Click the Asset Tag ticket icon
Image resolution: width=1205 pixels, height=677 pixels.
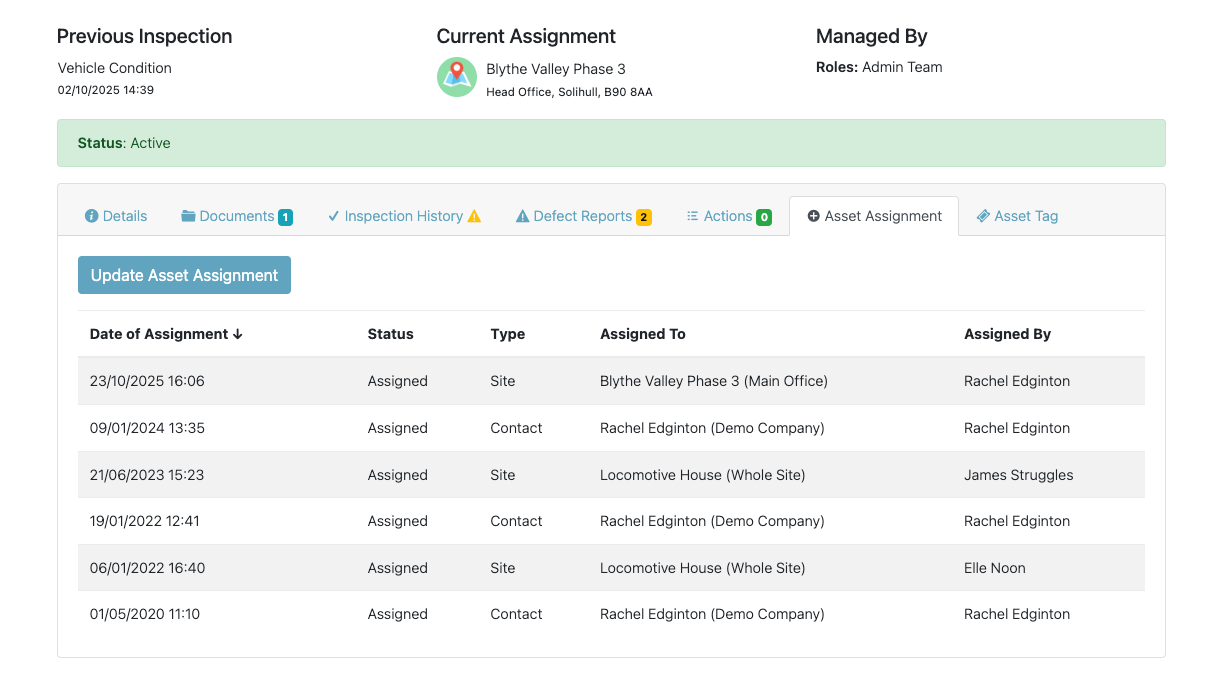[983, 216]
